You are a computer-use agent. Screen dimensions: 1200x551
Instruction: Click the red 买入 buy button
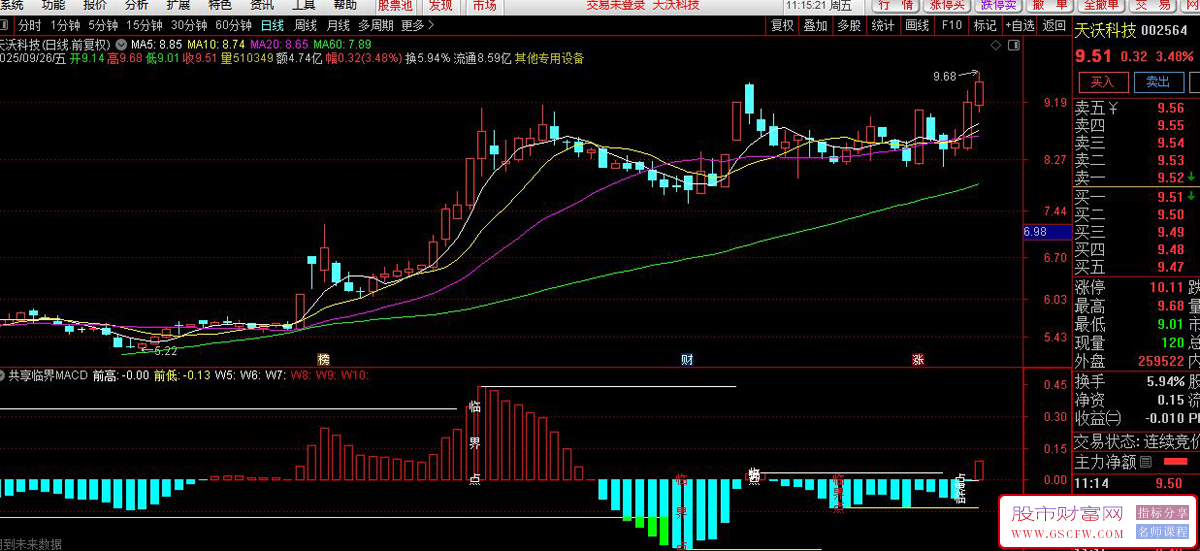point(1102,82)
